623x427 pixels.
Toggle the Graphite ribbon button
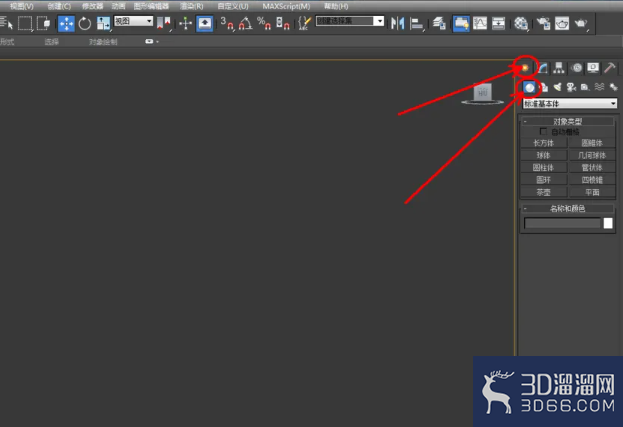(461, 23)
